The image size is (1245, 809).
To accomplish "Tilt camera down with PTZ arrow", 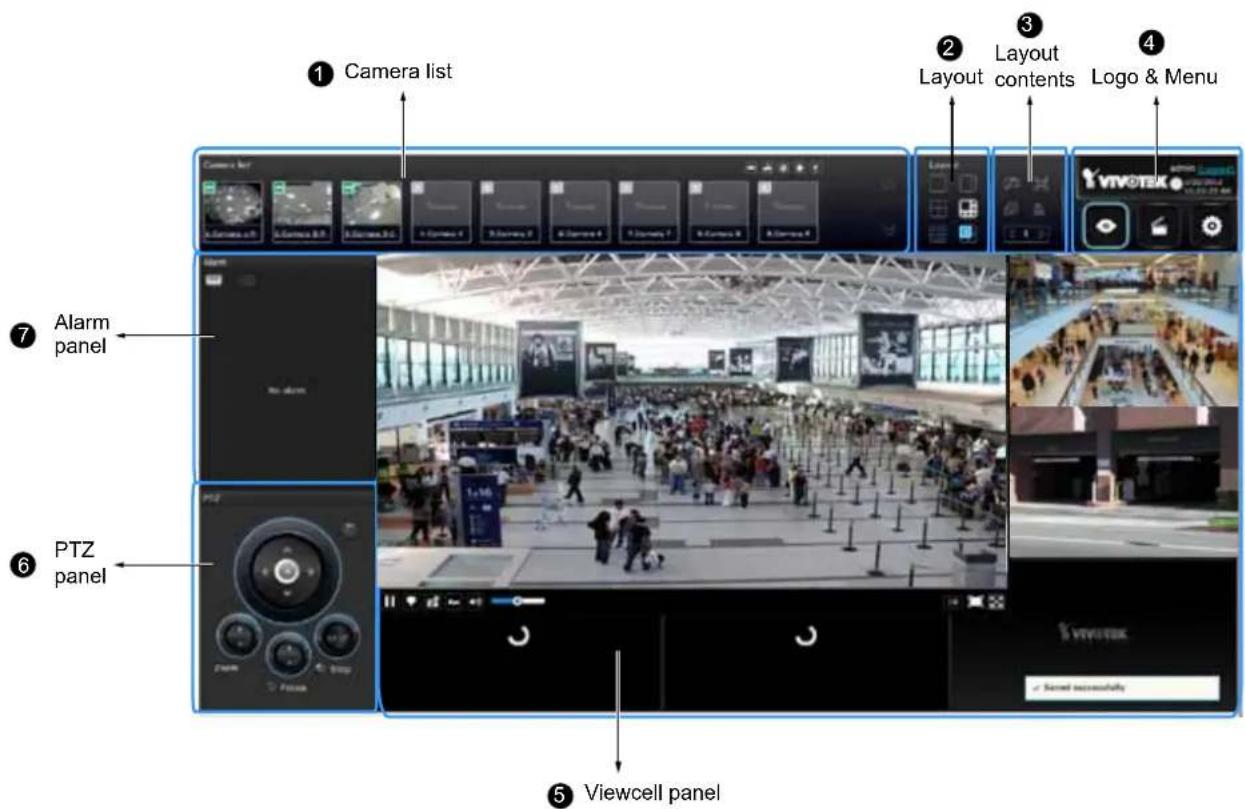I will pos(287,595).
